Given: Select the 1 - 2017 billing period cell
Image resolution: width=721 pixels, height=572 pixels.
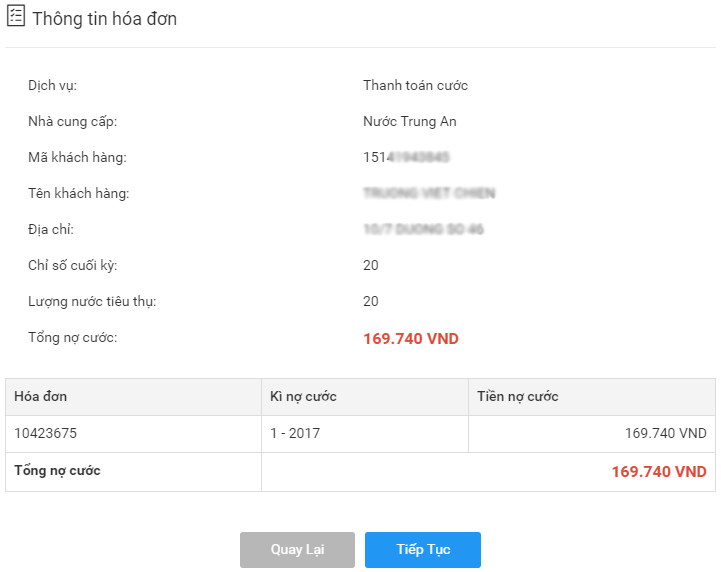Looking at the screenshot, I should [x=295, y=433].
